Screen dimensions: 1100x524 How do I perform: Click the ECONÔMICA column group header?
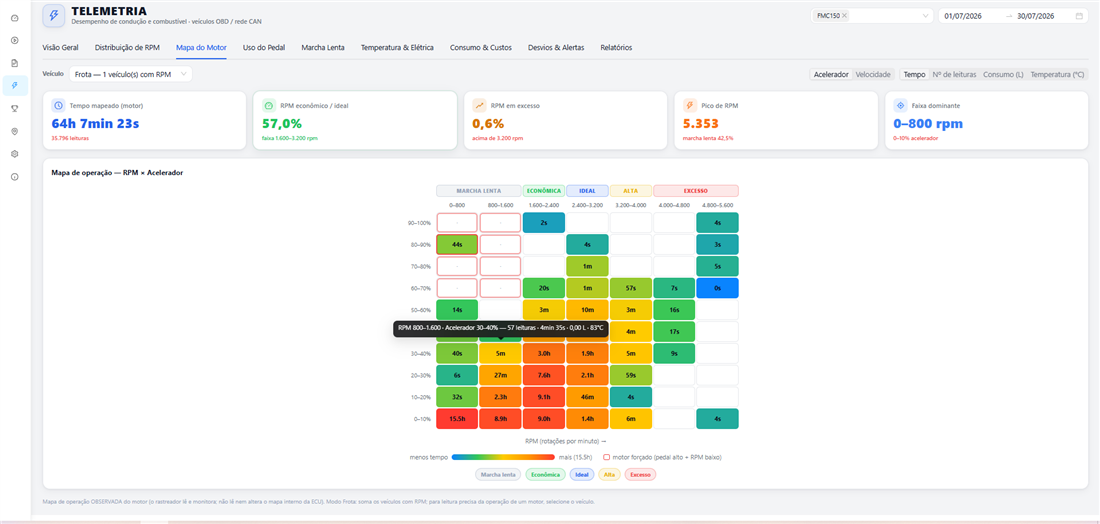tap(544, 190)
